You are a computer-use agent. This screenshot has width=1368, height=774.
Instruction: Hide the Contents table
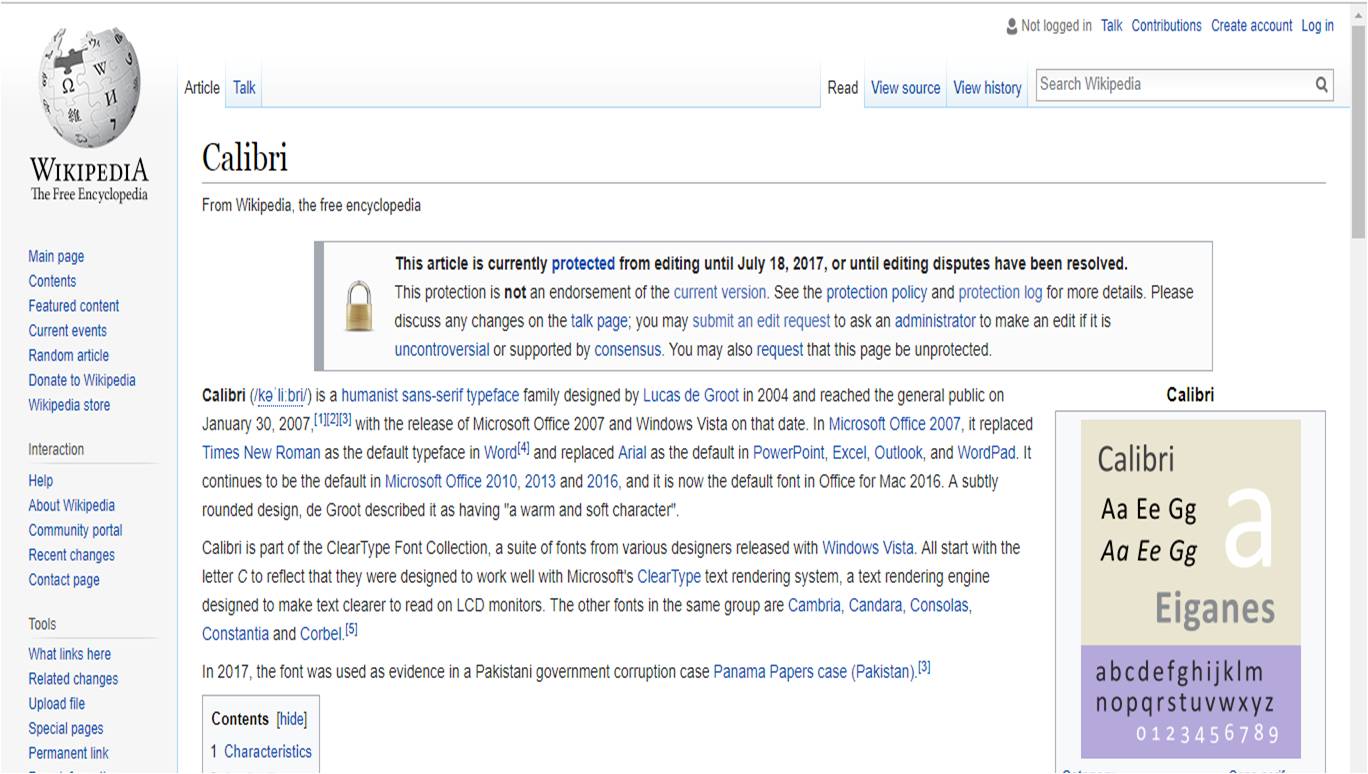point(292,719)
